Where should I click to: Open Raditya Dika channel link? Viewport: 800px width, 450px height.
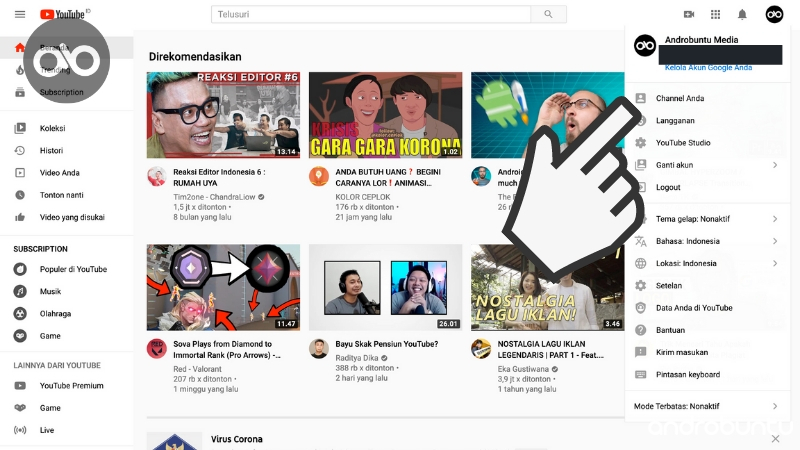(357, 358)
